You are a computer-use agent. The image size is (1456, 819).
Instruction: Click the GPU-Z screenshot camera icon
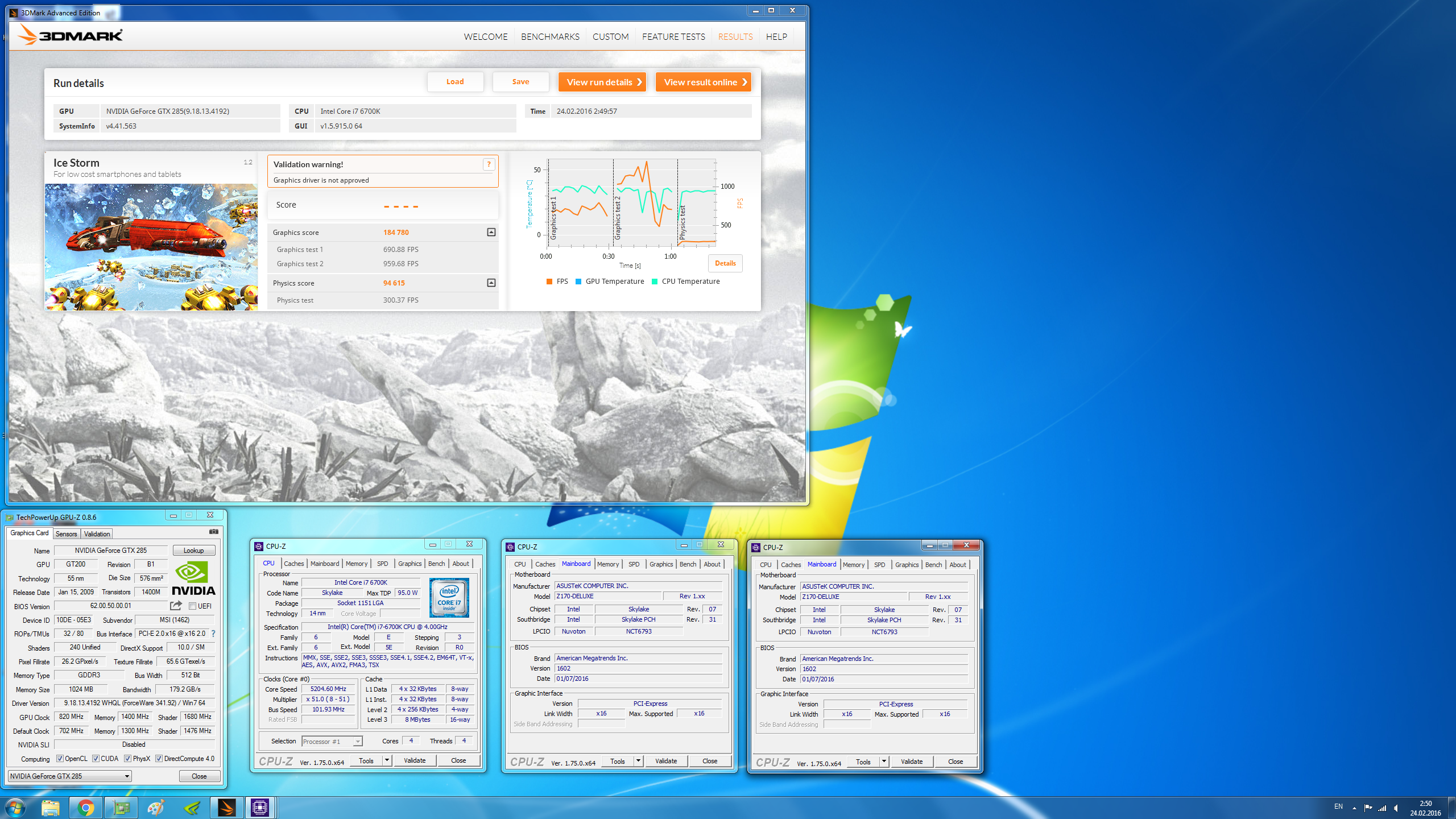[x=214, y=532]
